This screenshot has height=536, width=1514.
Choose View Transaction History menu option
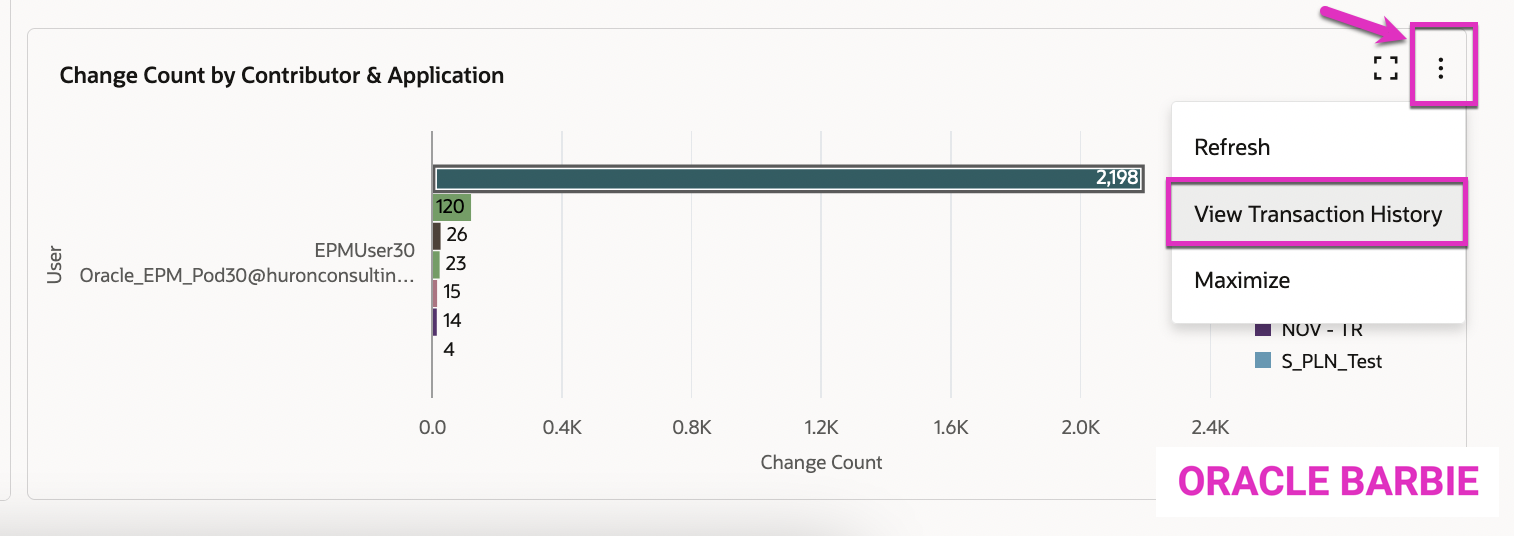tap(1317, 214)
